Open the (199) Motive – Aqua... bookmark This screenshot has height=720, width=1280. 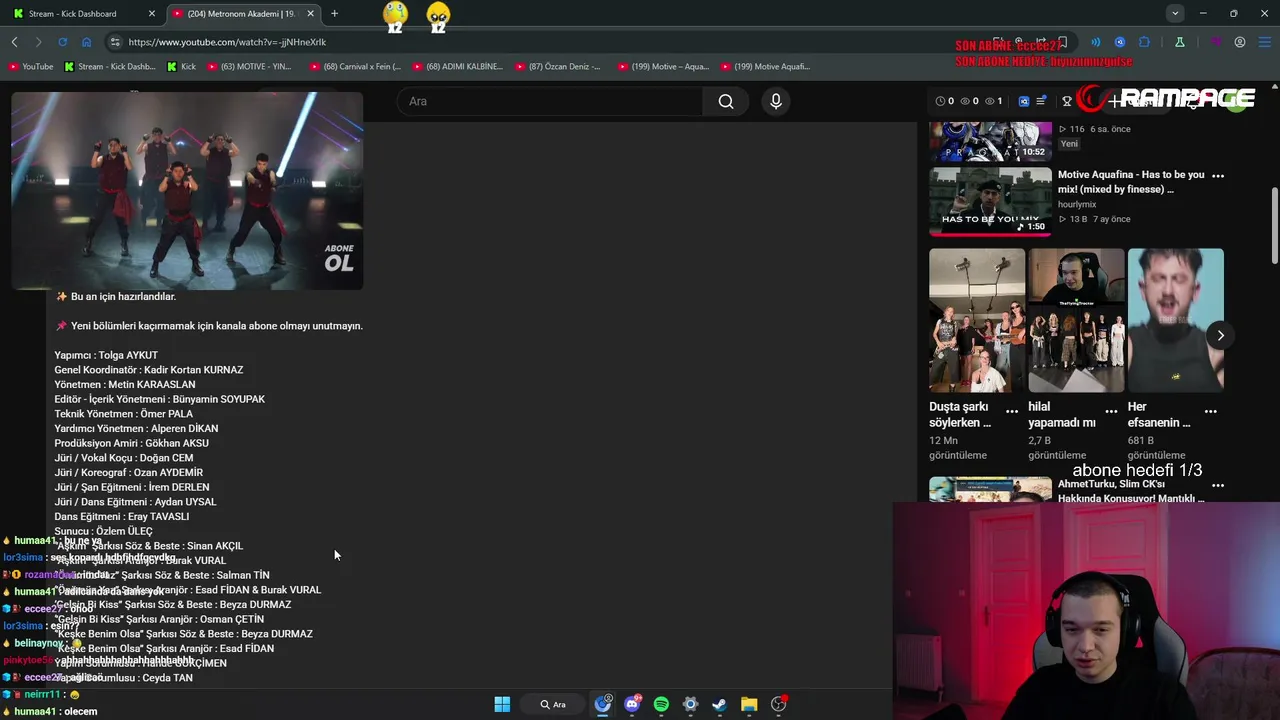(663, 66)
